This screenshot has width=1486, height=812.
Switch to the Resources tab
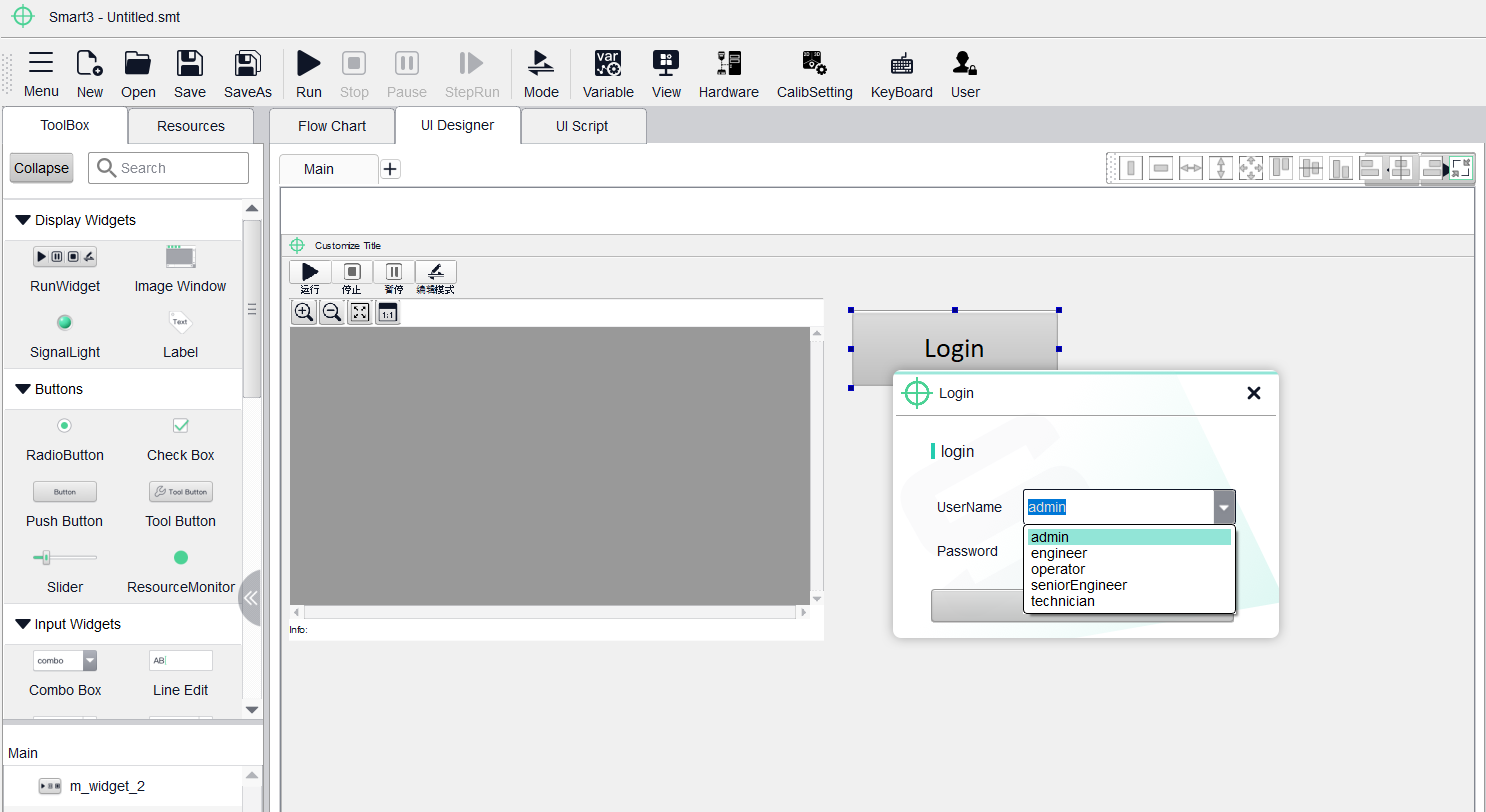tap(191, 126)
